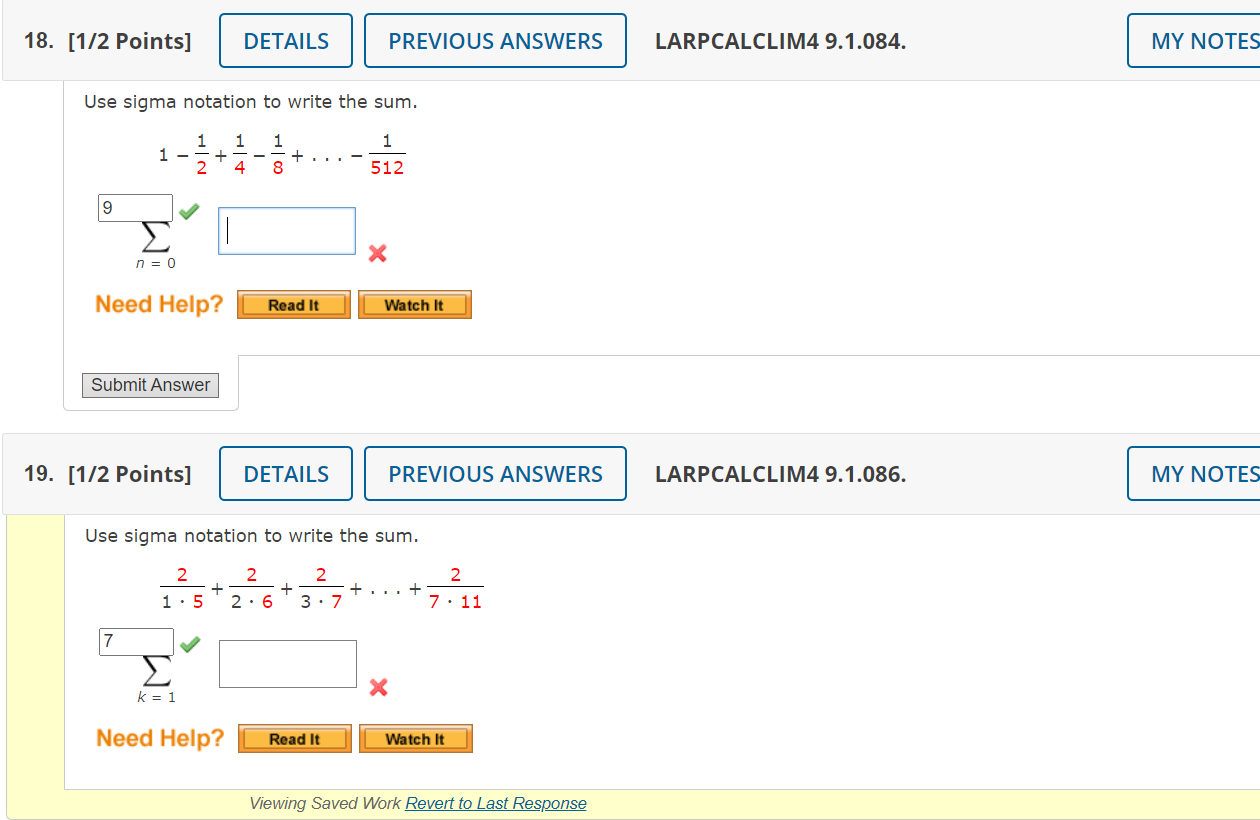
Task: Click the upper-limit field showing 7
Action: click(x=135, y=641)
